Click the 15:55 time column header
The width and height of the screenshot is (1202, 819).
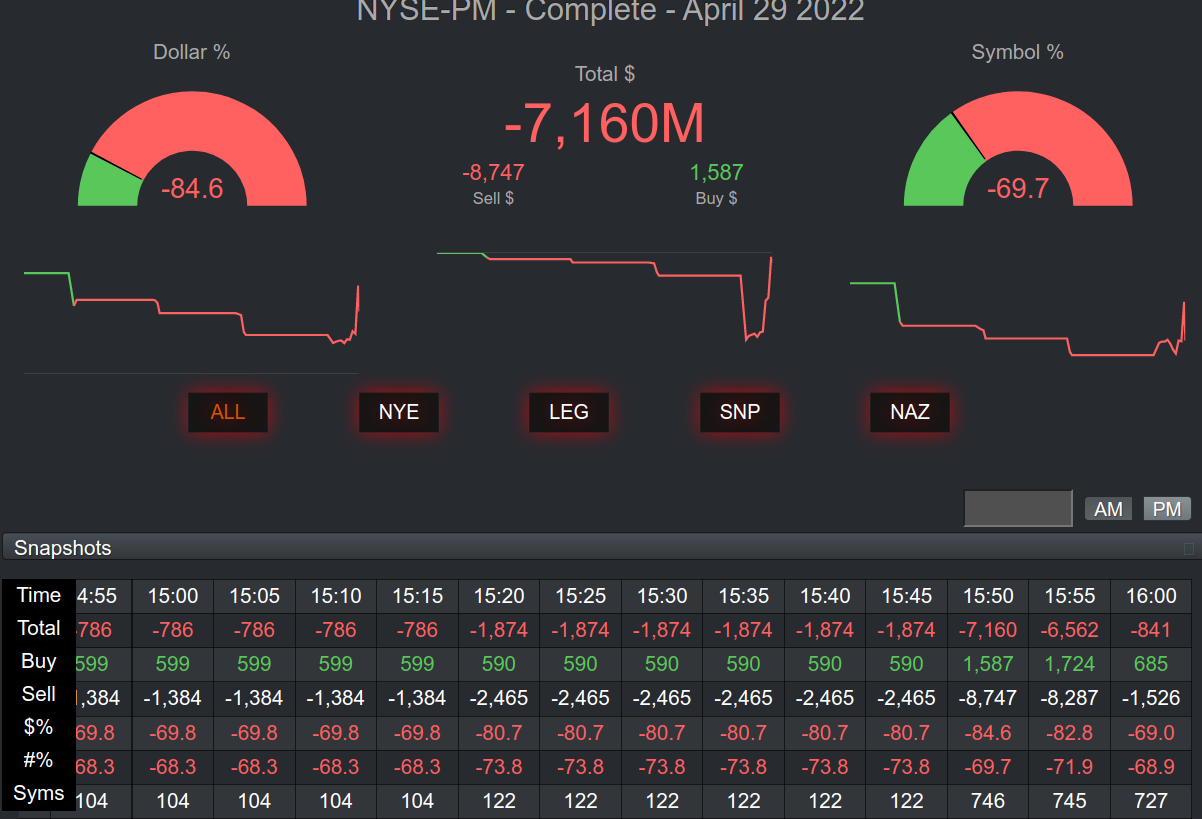[1070, 596]
